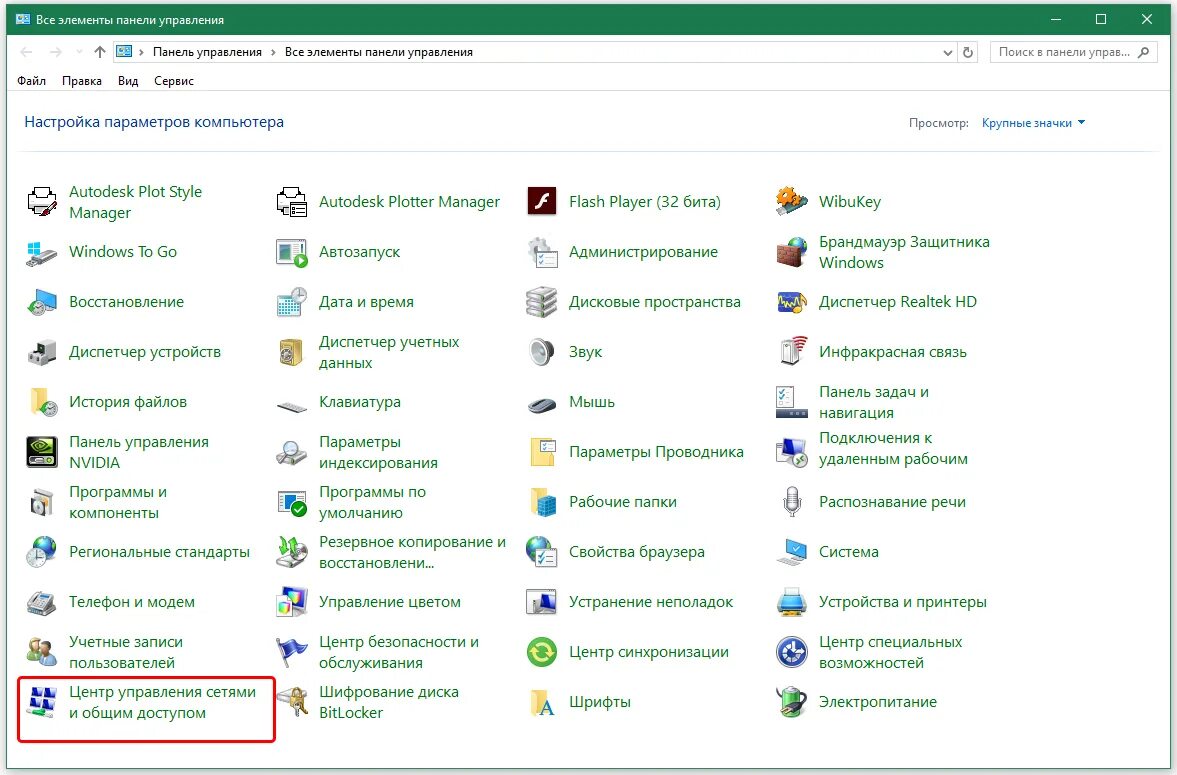Click the Резервное копирование и восстановление link
Screen dimensions: 1177x775
click(x=412, y=552)
